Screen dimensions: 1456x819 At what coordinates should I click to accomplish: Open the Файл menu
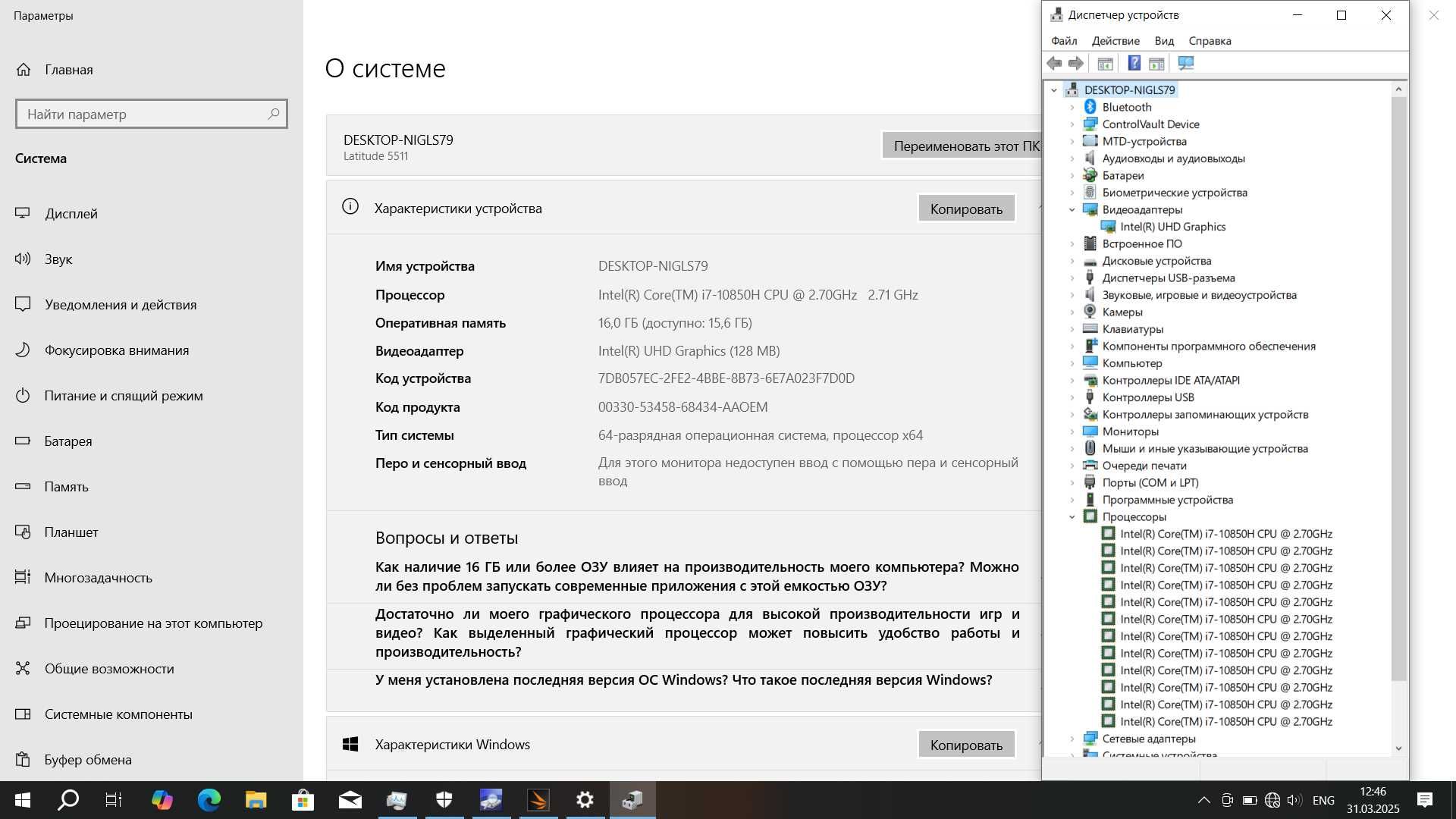click(x=1064, y=41)
